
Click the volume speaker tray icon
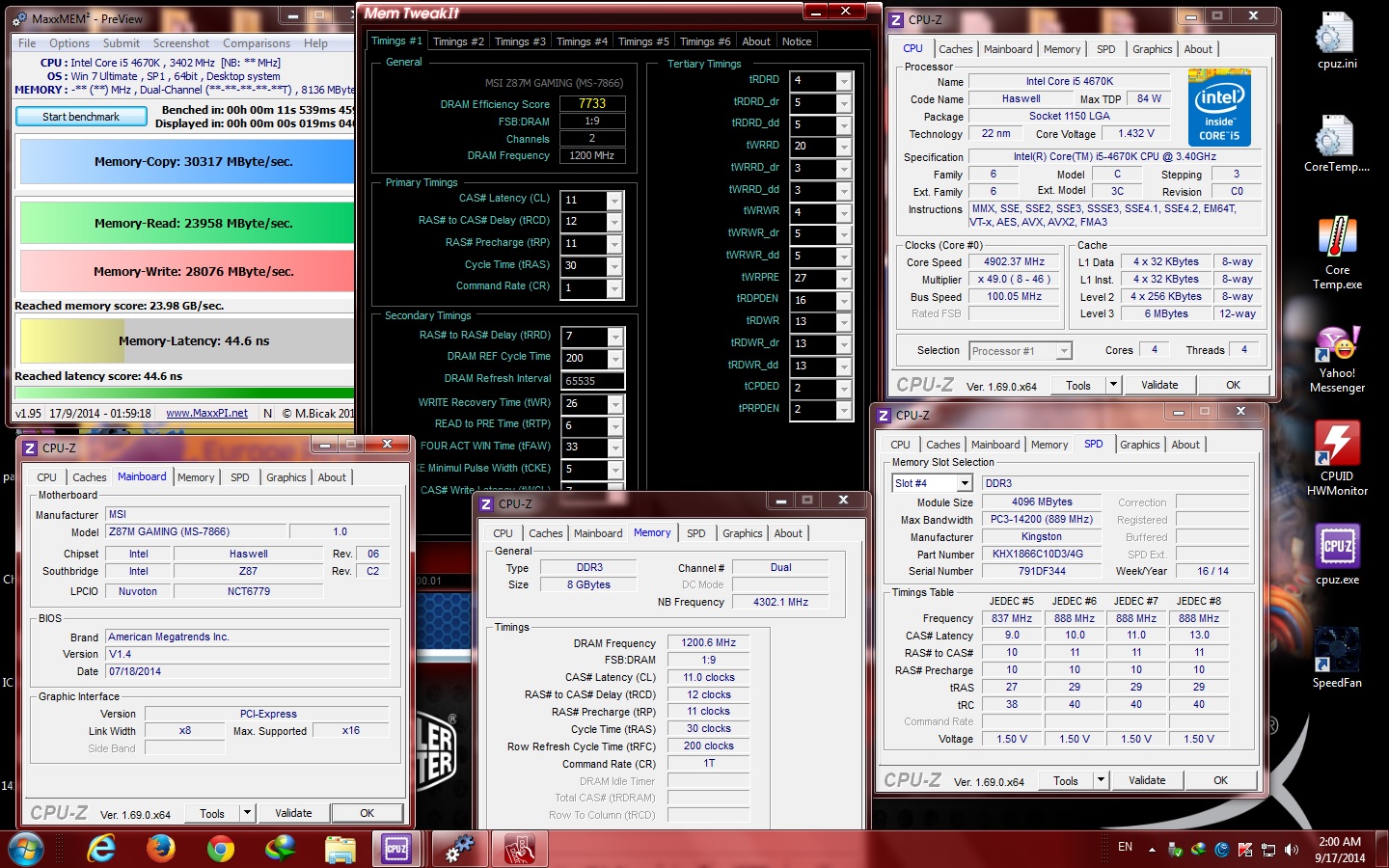(x=1292, y=849)
